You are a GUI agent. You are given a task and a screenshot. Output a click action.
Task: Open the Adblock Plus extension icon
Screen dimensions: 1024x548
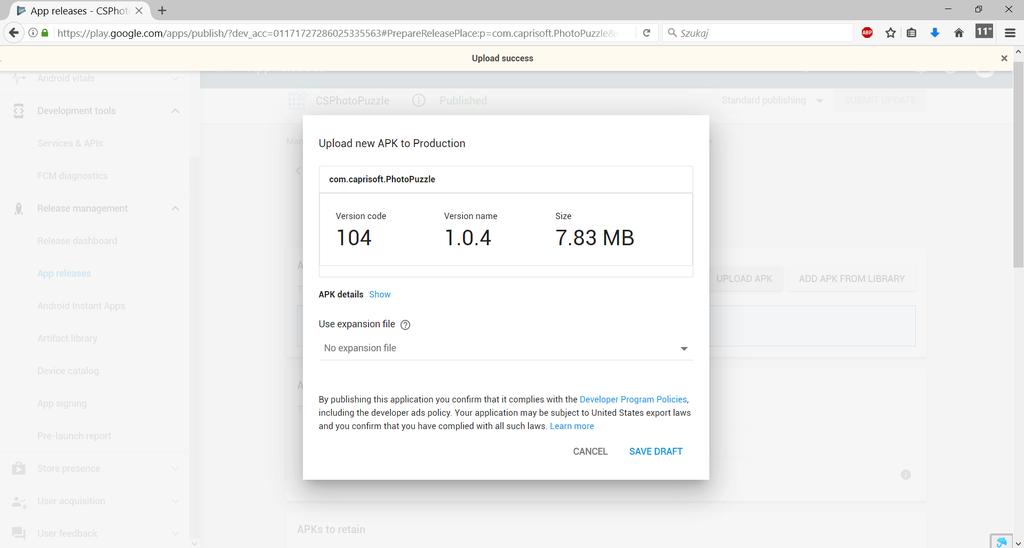[867, 33]
